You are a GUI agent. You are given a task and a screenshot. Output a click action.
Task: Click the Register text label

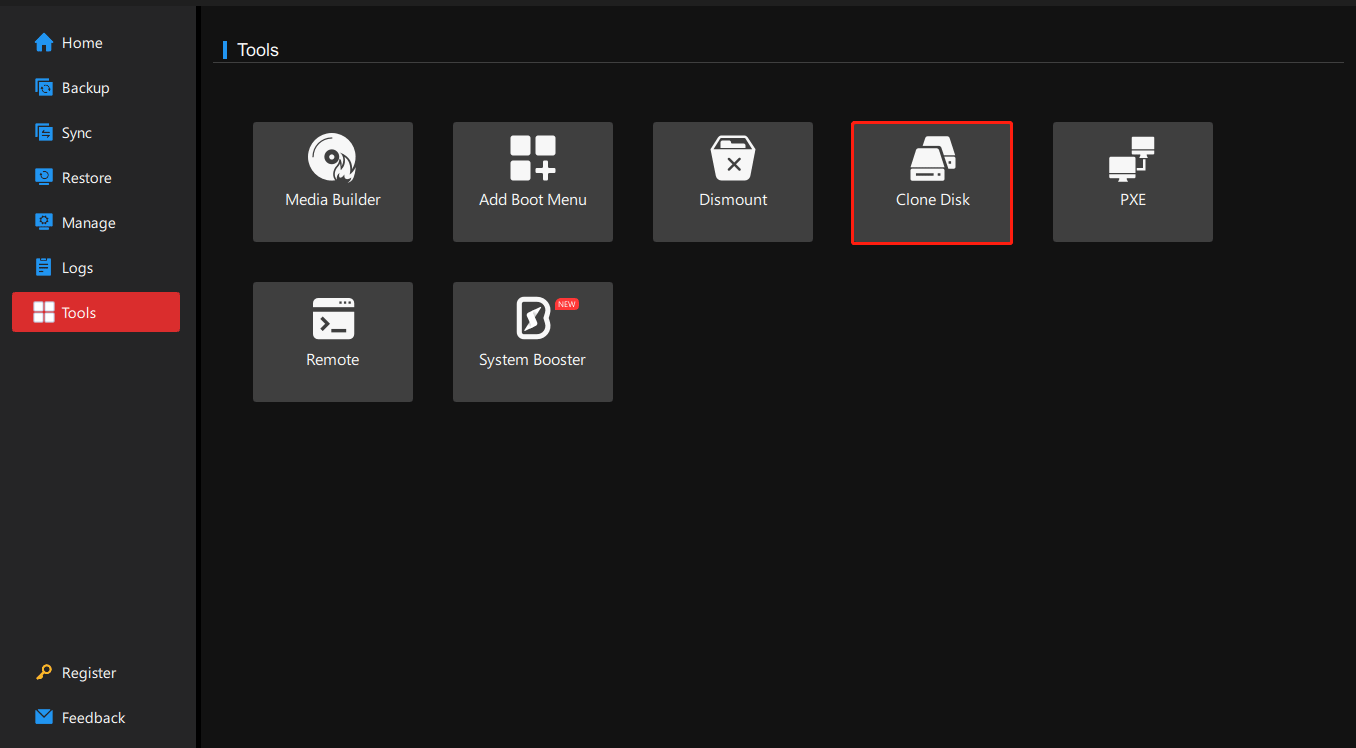(x=89, y=673)
